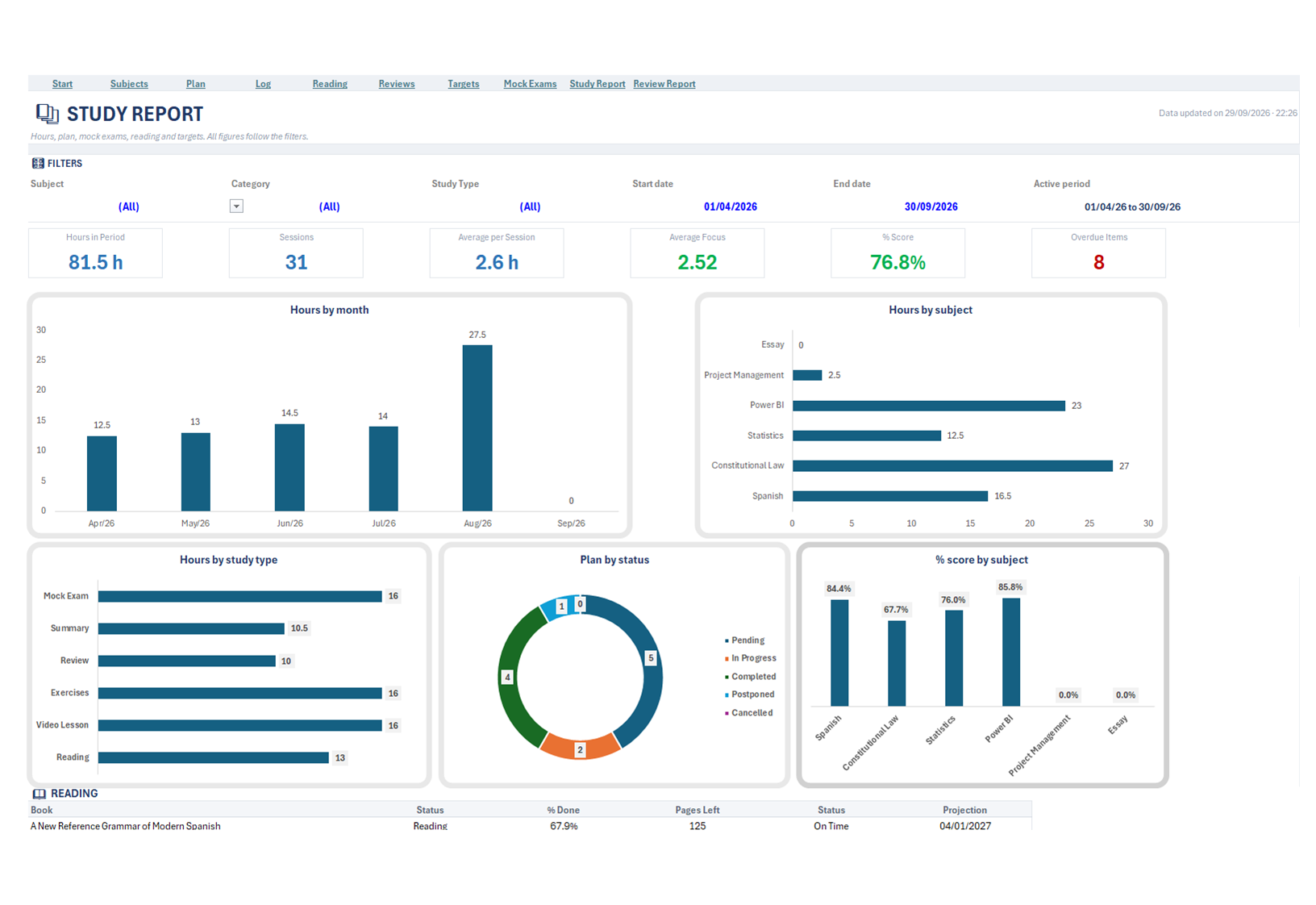Click the Active period 01/04/26 to 30/09/26 text
The width and height of the screenshot is (1316, 905).
tap(1132, 206)
